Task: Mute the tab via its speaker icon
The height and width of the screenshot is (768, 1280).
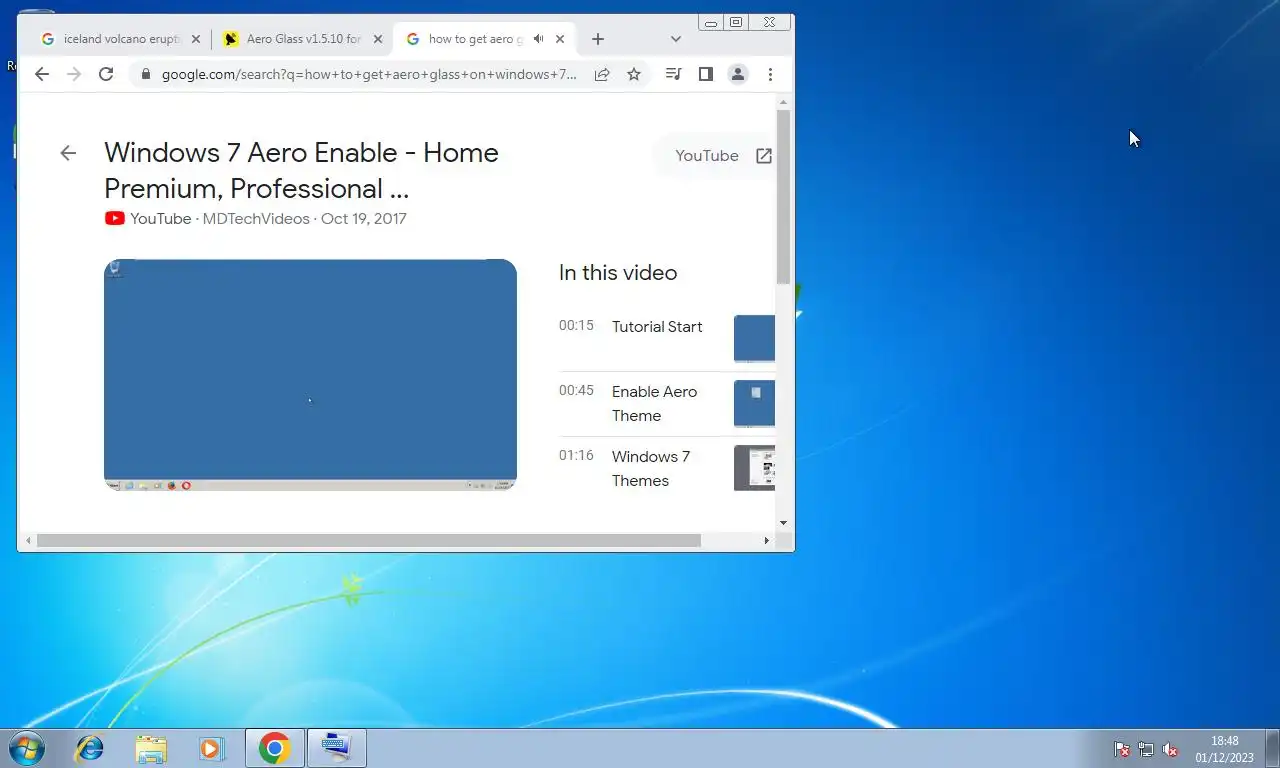Action: tap(538, 39)
